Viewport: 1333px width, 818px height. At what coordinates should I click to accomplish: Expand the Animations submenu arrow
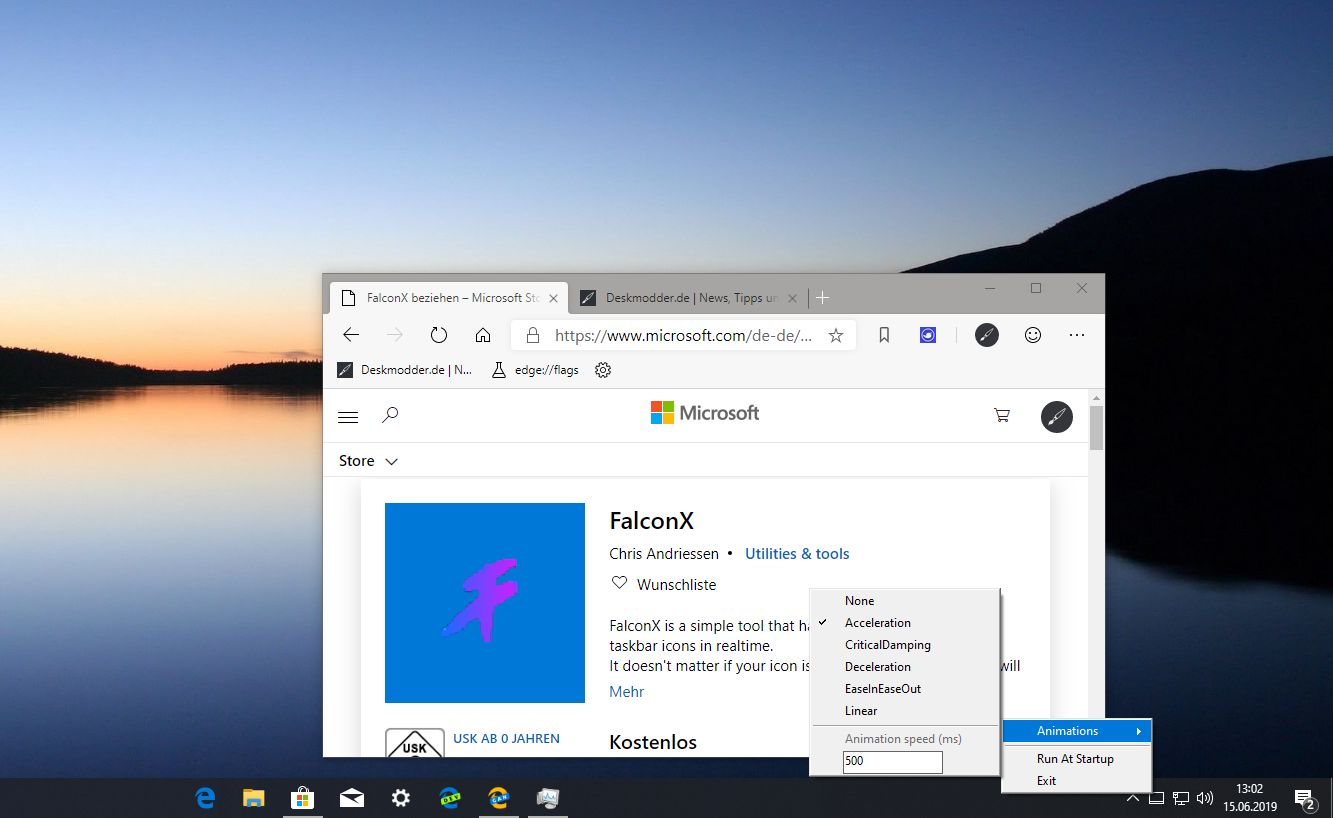(1138, 731)
